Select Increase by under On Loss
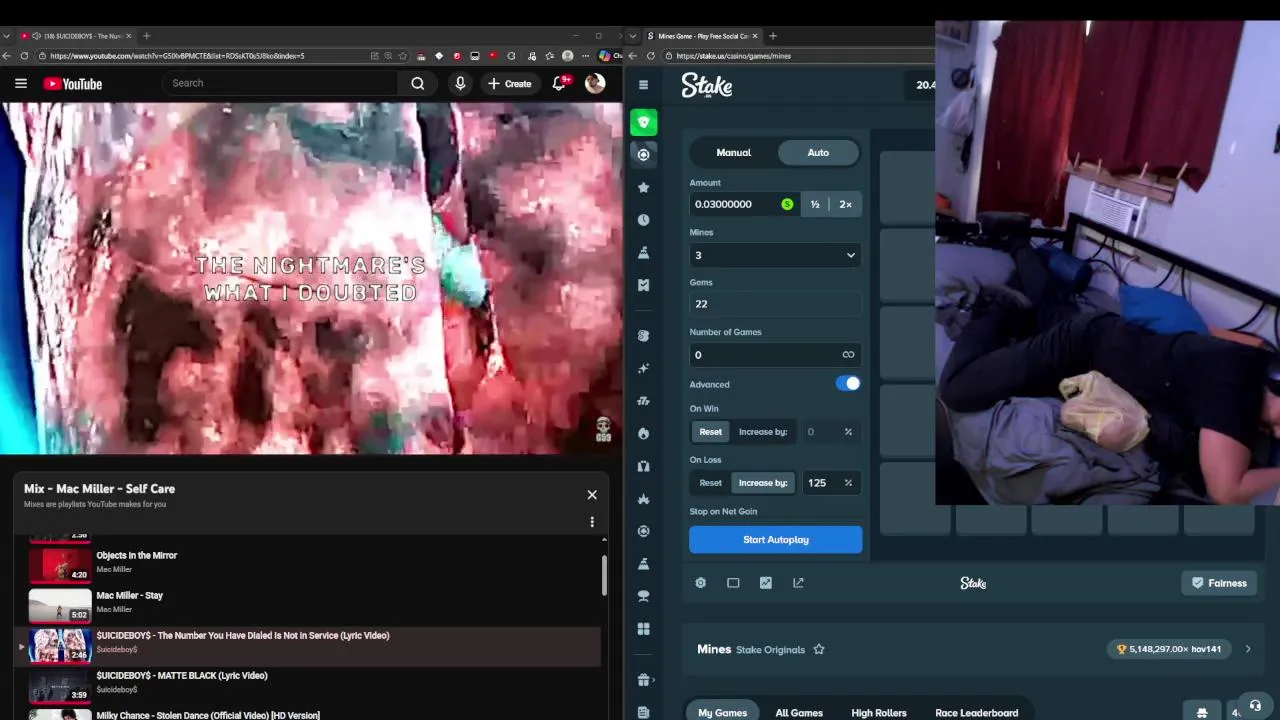The height and width of the screenshot is (720, 1280). coord(763,483)
